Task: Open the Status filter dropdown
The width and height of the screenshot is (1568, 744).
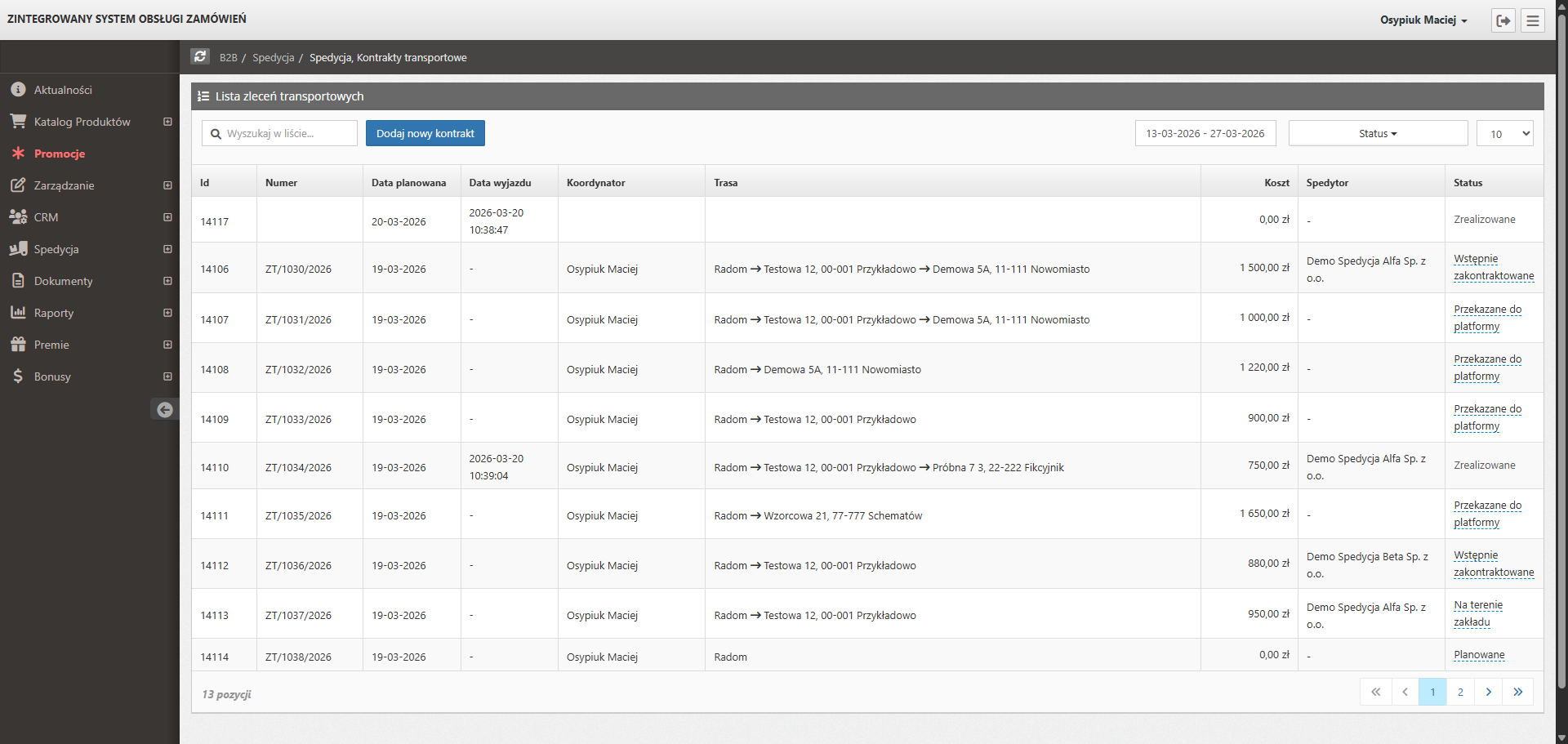Action: tap(1378, 133)
